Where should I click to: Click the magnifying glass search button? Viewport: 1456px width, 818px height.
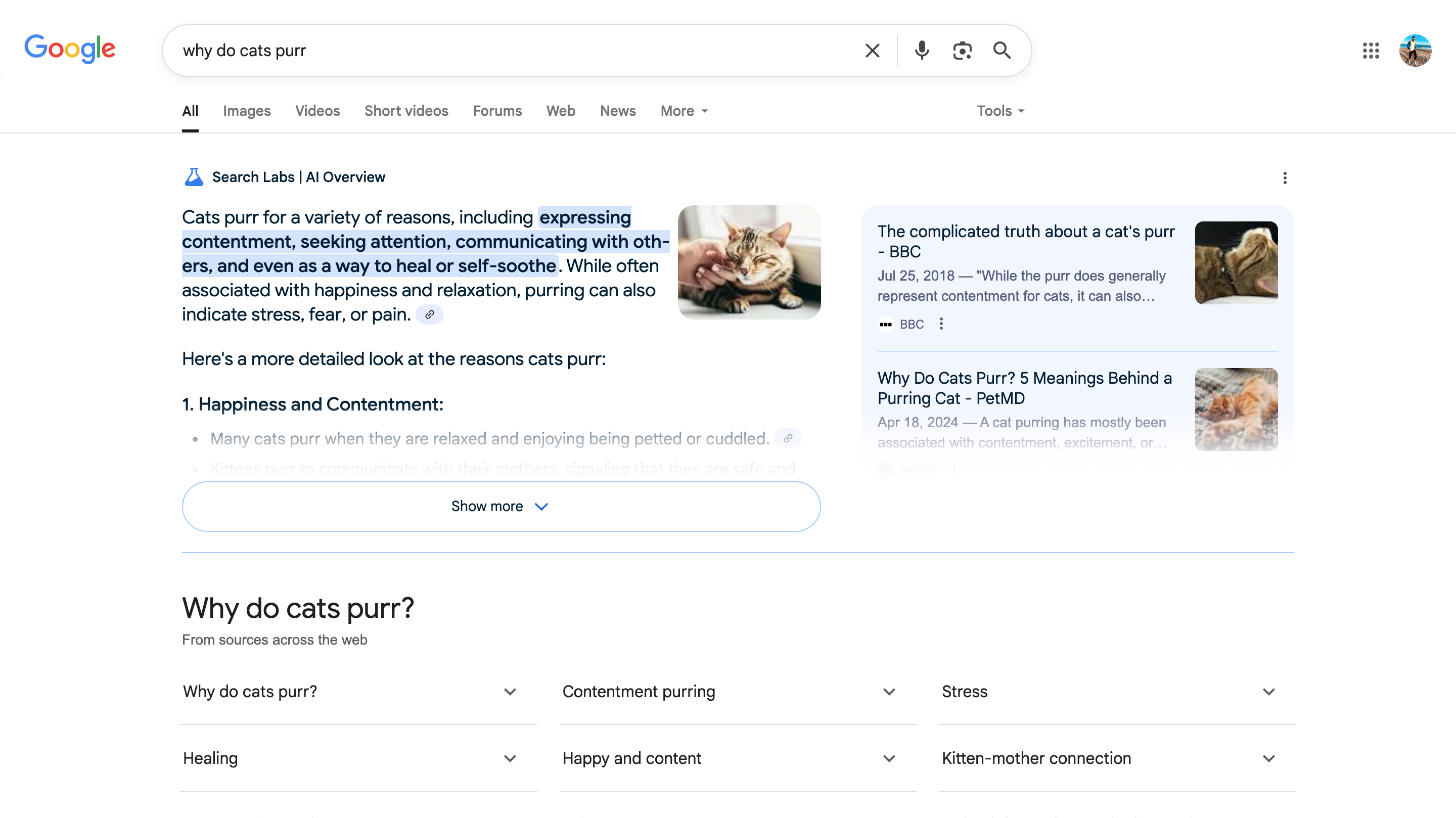click(1002, 51)
